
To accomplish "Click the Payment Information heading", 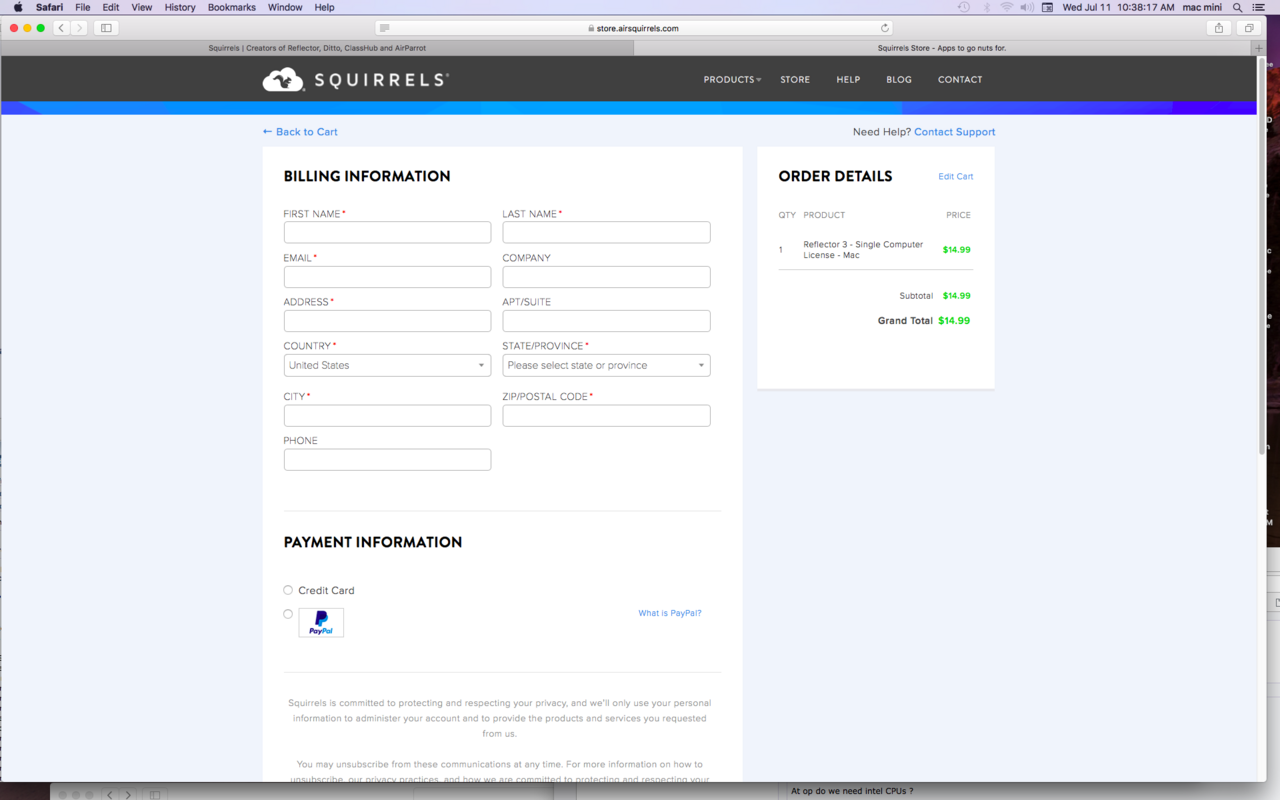I will click(x=373, y=542).
